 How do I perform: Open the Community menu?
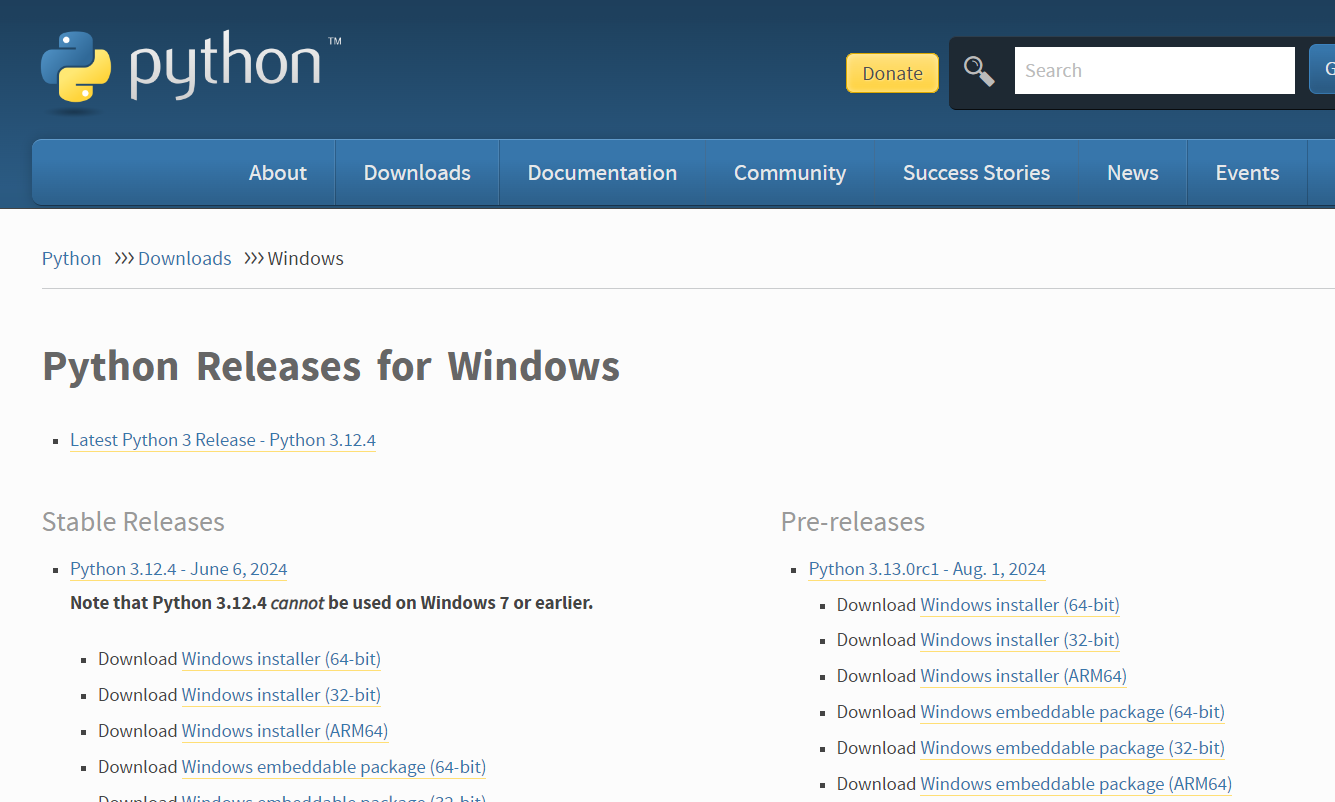point(790,173)
